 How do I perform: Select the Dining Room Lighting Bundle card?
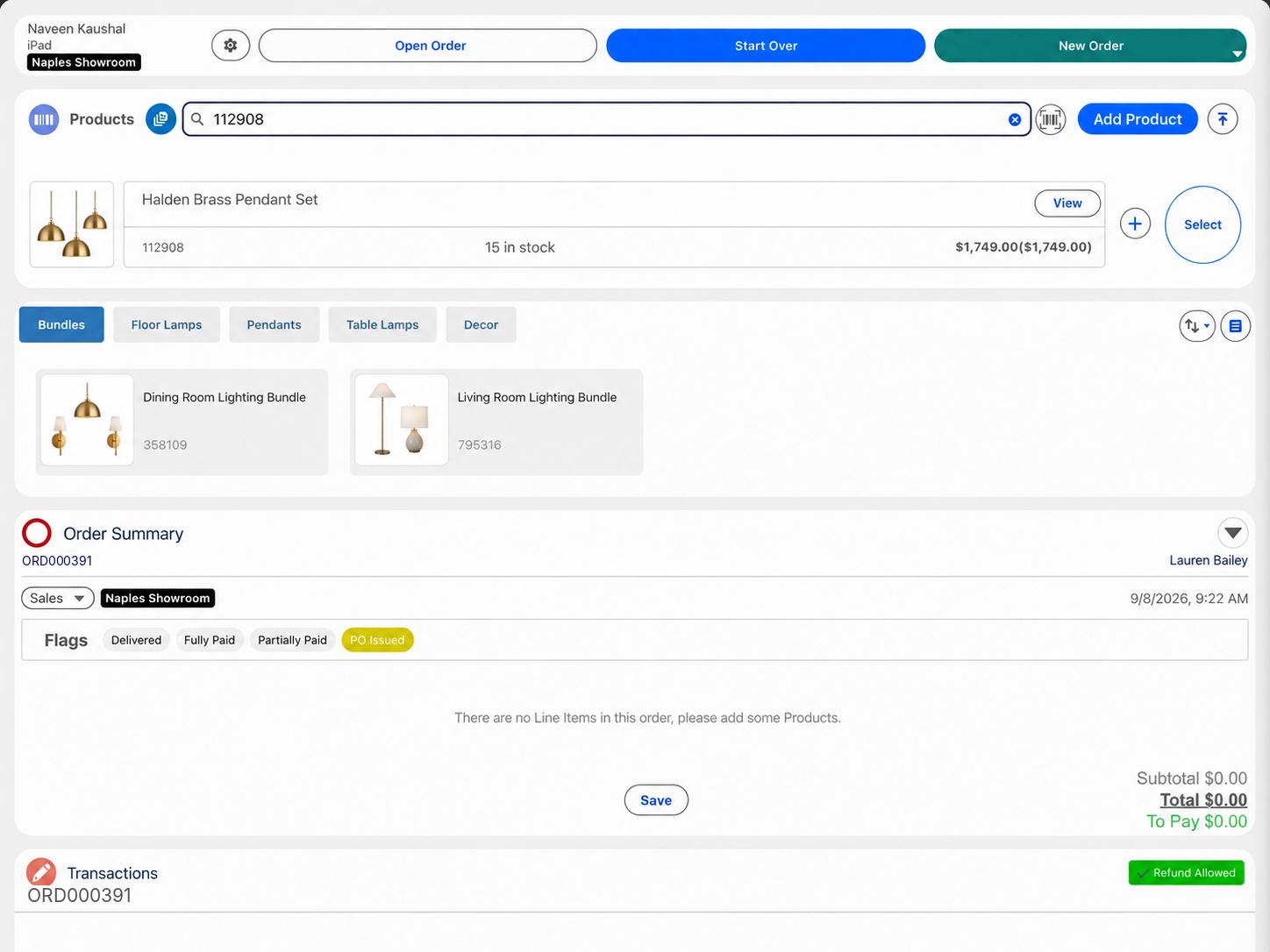tap(182, 422)
